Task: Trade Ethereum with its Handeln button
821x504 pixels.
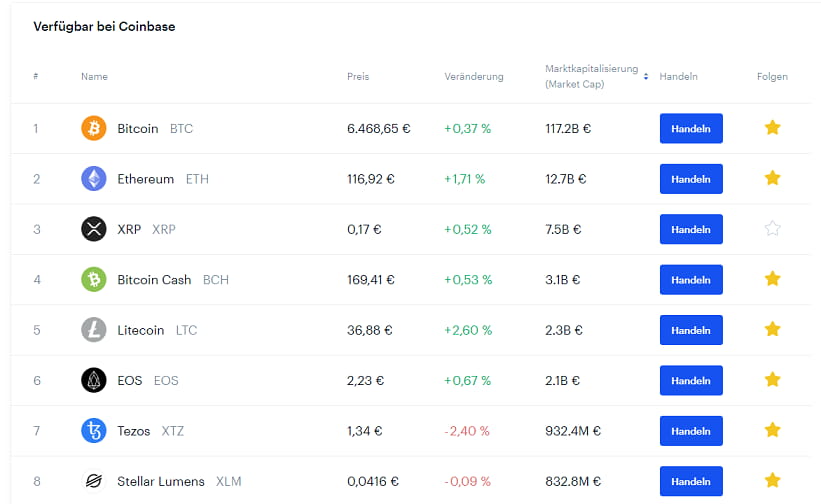Action: [691, 179]
